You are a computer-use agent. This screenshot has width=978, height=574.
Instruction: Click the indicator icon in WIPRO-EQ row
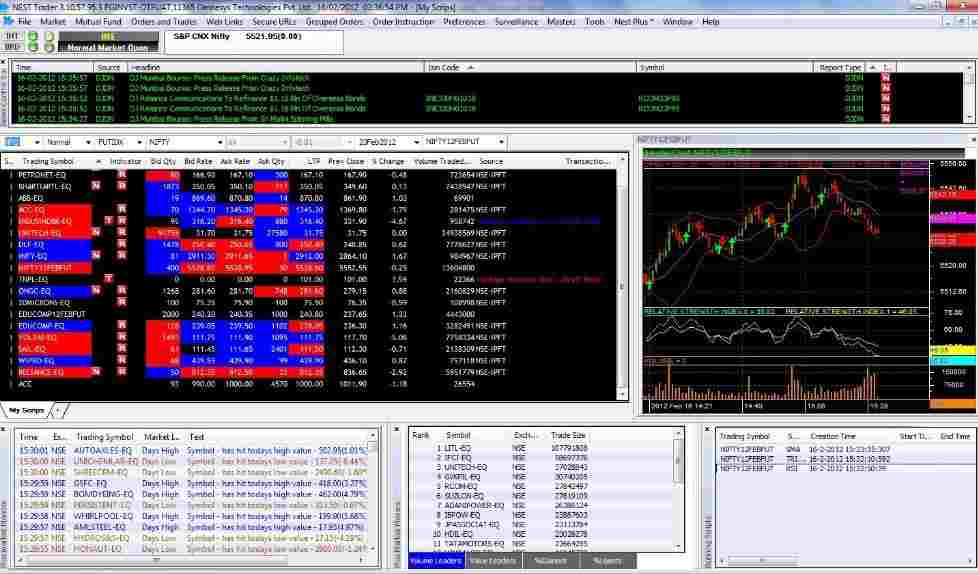[122, 360]
